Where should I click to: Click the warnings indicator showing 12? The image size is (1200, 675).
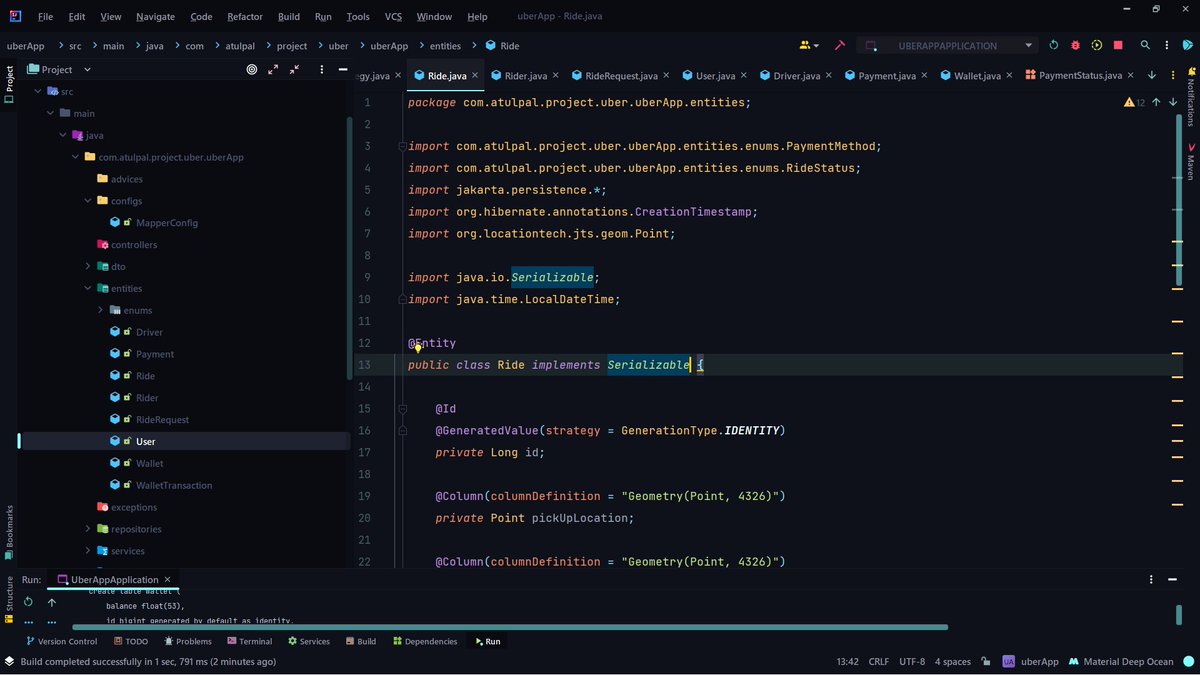(1135, 102)
